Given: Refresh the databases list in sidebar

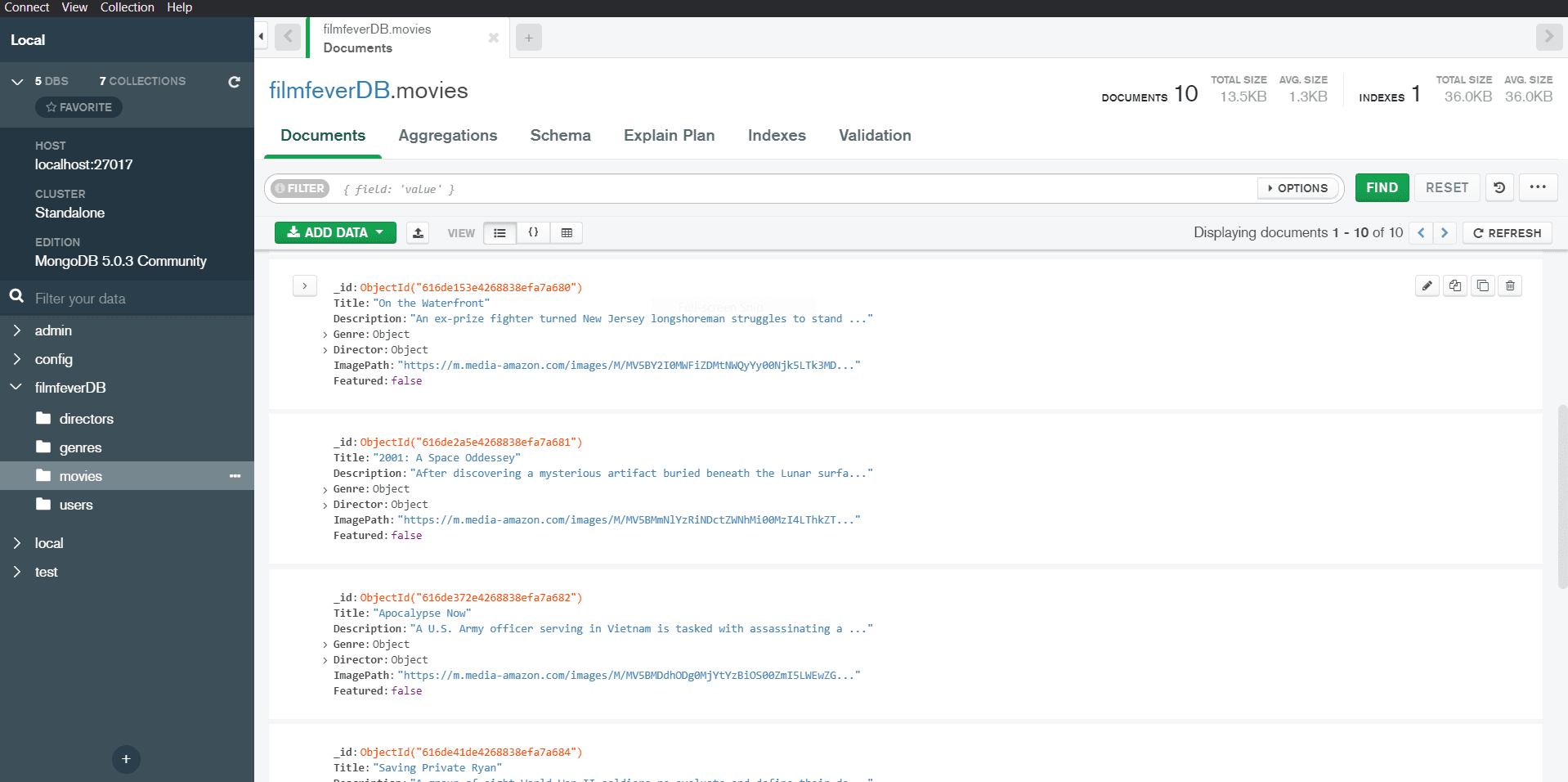Looking at the screenshot, I should coord(234,82).
